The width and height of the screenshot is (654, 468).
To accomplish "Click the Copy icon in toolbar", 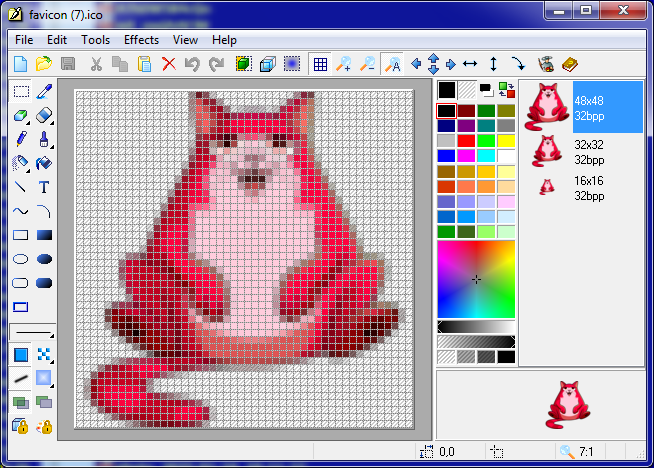I will [120, 64].
